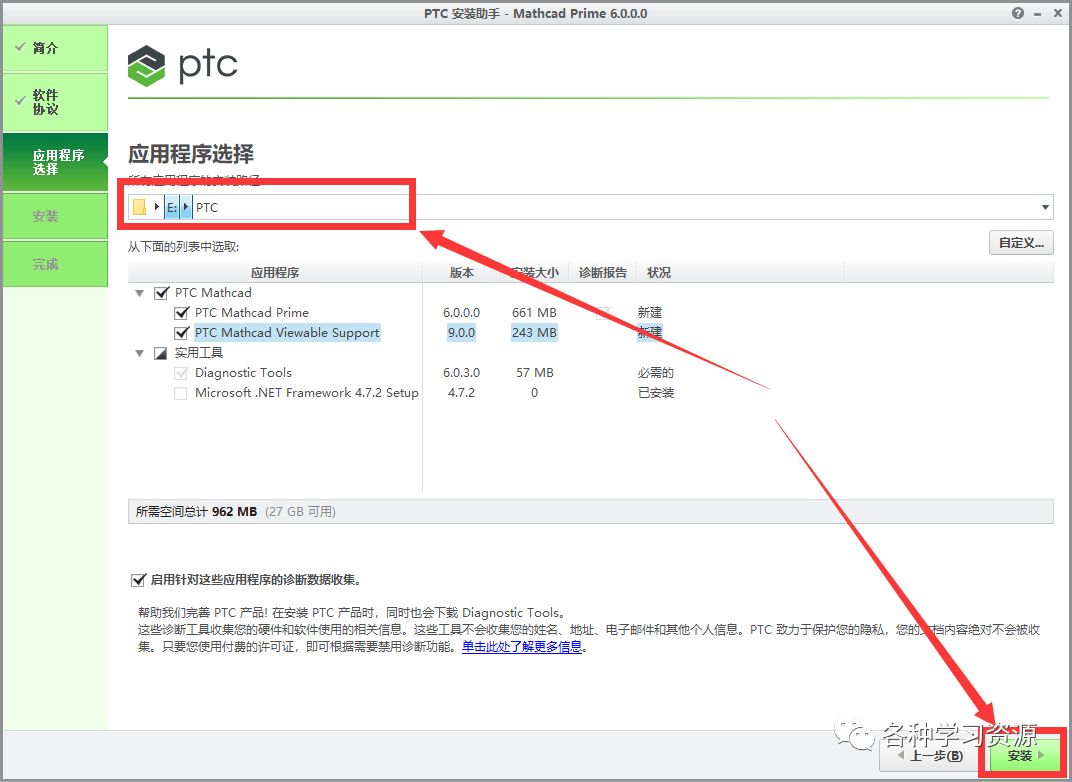The image size is (1072, 782).
Task: Click the arrow after E: drive
Action: pos(186,207)
